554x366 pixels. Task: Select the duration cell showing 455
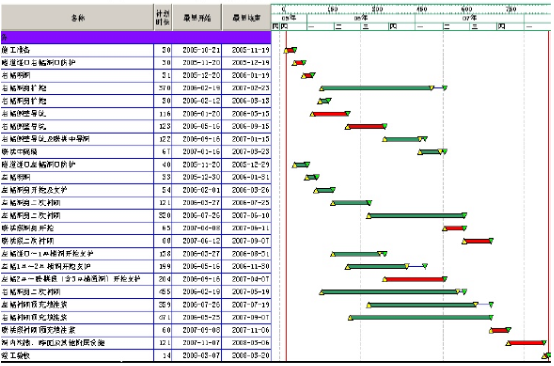coord(163,292)
